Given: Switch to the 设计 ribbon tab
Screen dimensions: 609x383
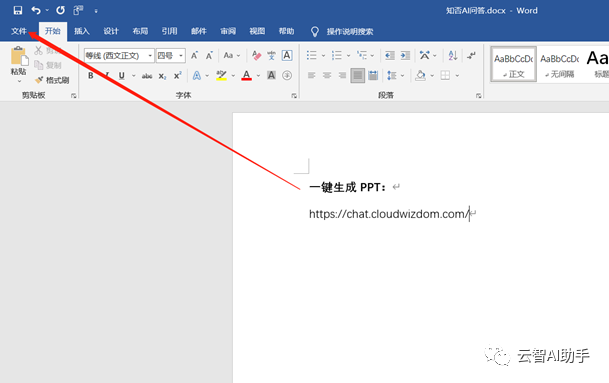Looking at the screenshot, I should click(x=111, y=31).
